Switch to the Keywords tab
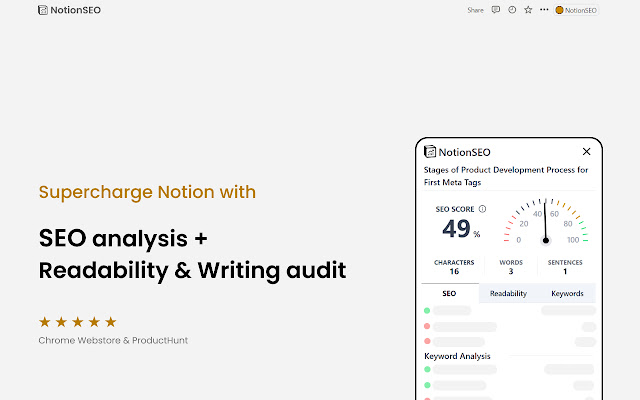This screenshot has width=640, height=400. pos(567,293)
